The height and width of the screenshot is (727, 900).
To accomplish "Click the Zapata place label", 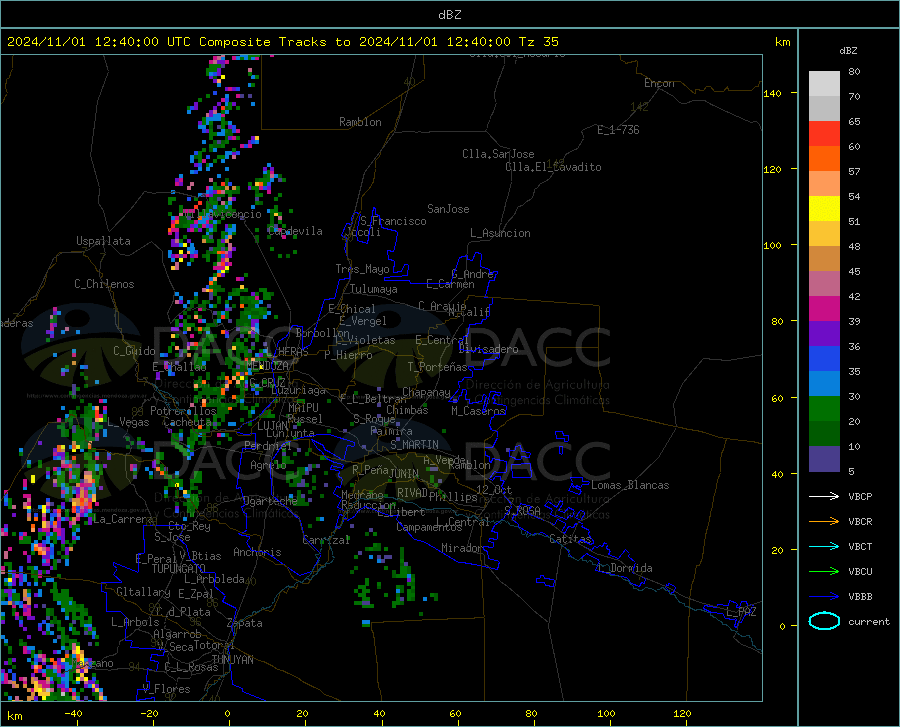I will [245, 623].
